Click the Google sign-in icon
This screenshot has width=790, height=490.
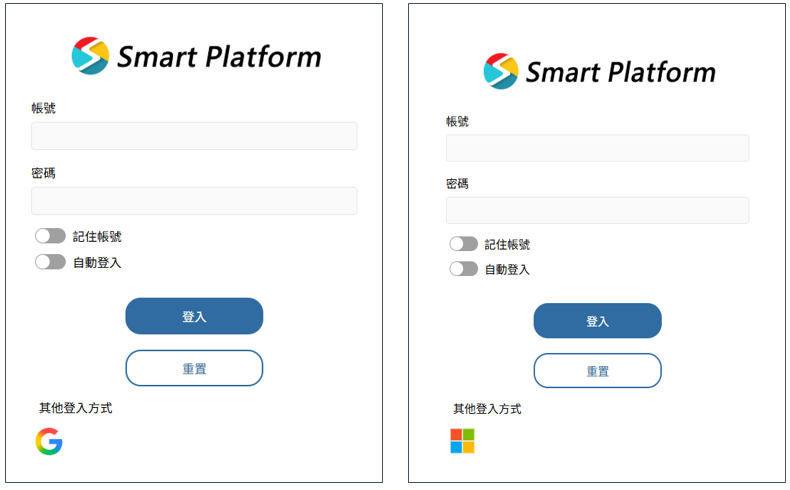(x=49, y=441)
